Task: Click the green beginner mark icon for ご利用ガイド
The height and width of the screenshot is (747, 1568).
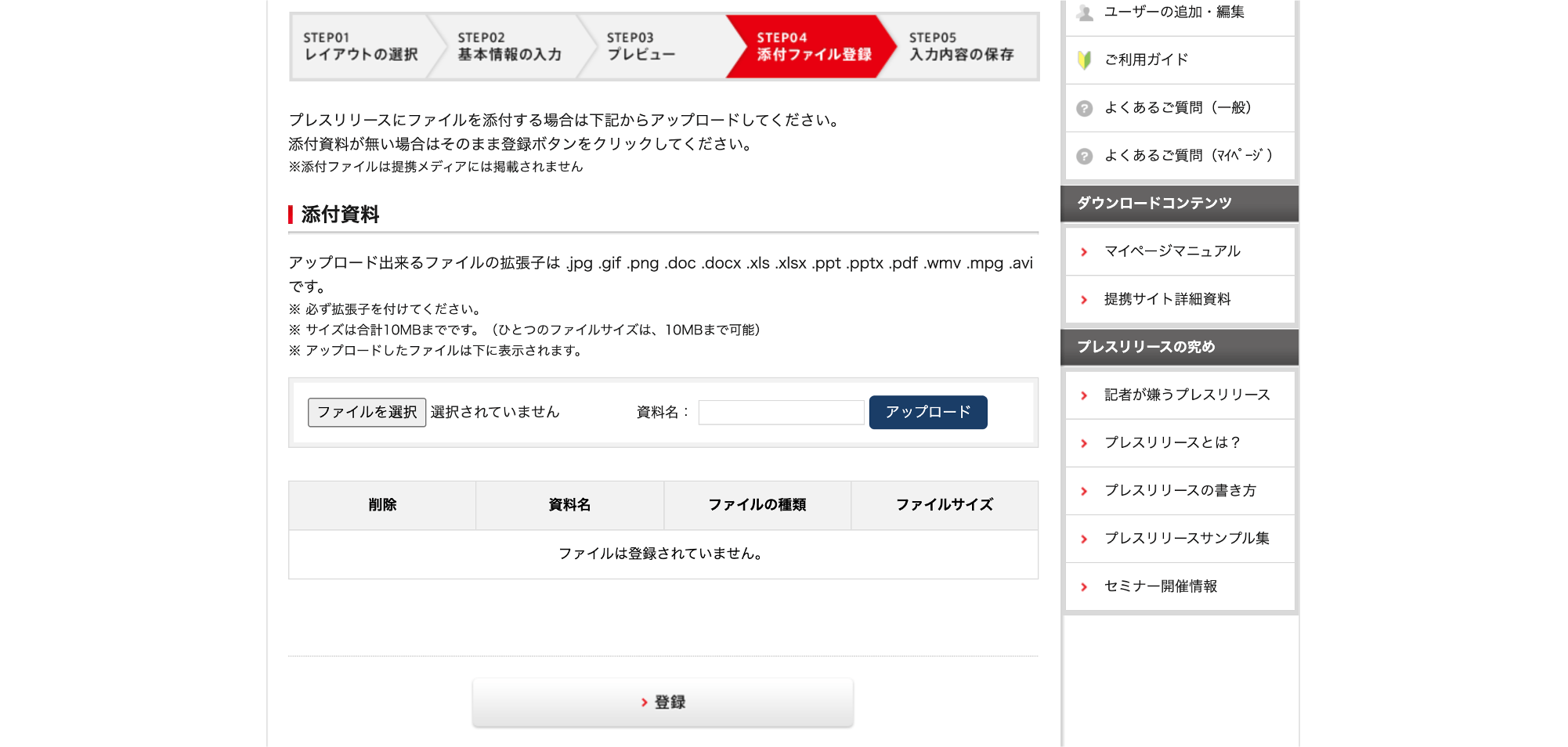Action: (1085, 60)
